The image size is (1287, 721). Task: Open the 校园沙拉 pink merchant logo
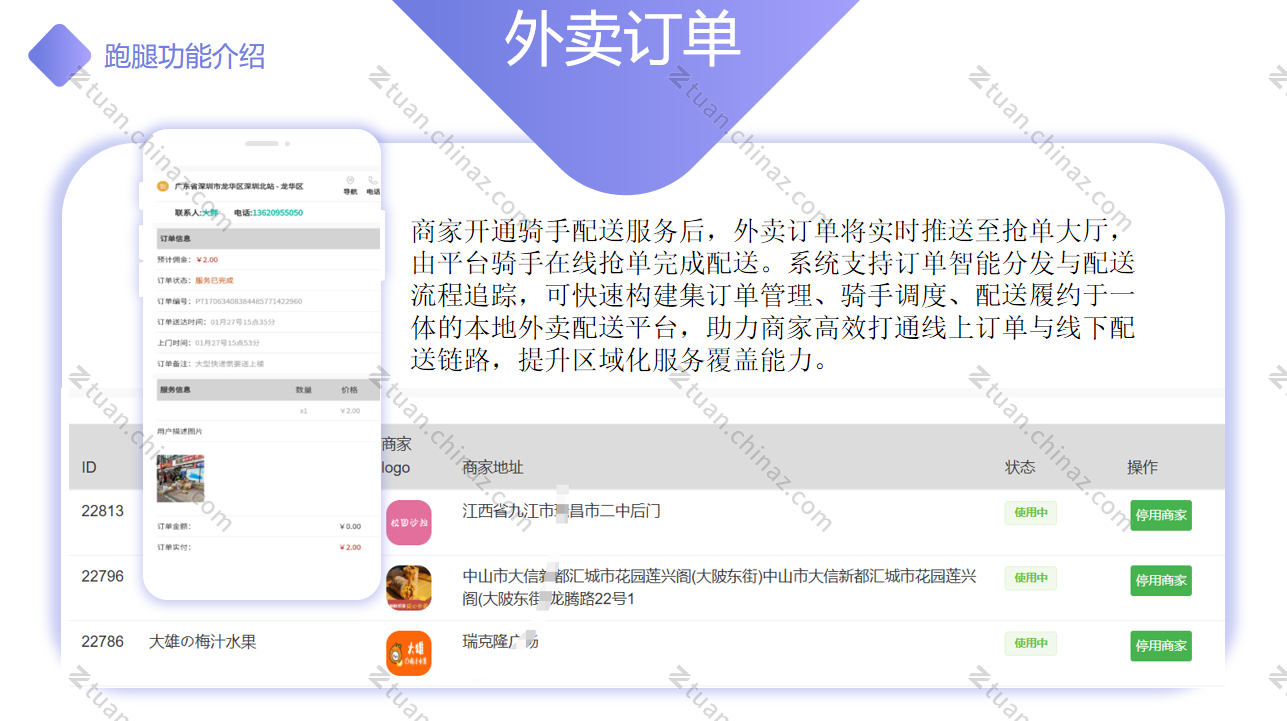409,522
